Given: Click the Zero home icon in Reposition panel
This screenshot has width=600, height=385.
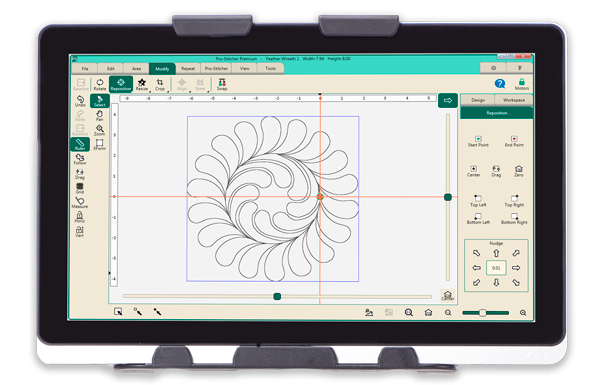Looking at the screenshot, I should click(x=518, y=171).
